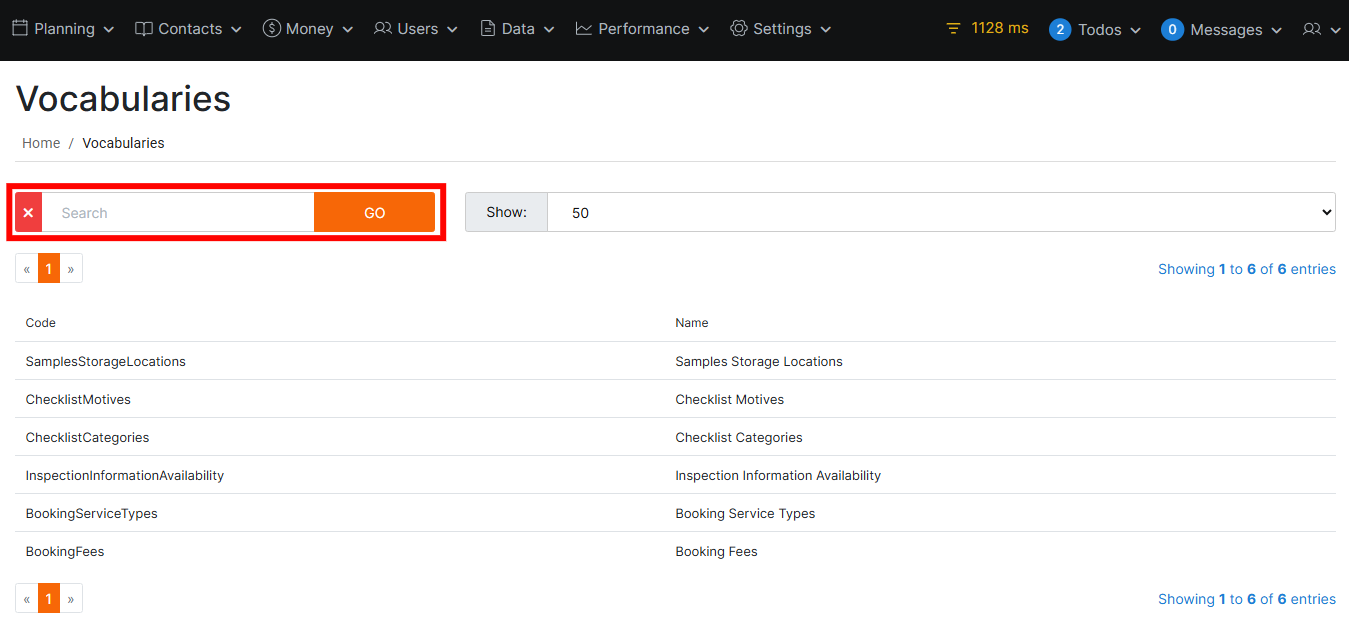Viewport: 1349px width, 620px height.
Task: Click inside the Search input field
Action: pyautogui.click(x=178, y=213)
